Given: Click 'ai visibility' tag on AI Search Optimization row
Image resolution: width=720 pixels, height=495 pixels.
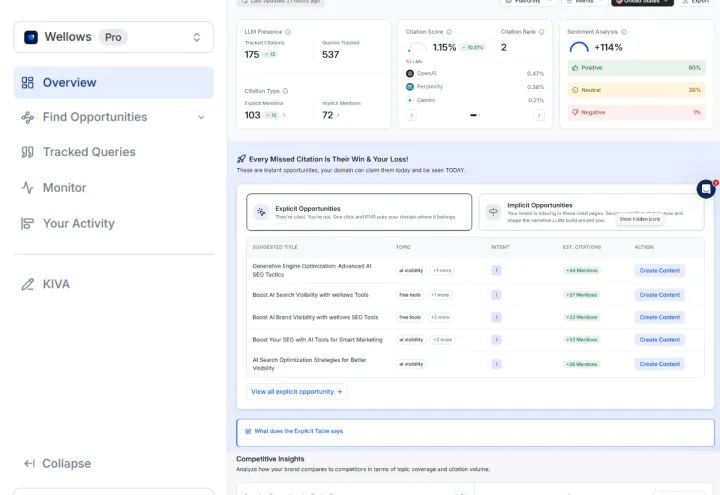Looking at the screenshot, I should (411, 365).
